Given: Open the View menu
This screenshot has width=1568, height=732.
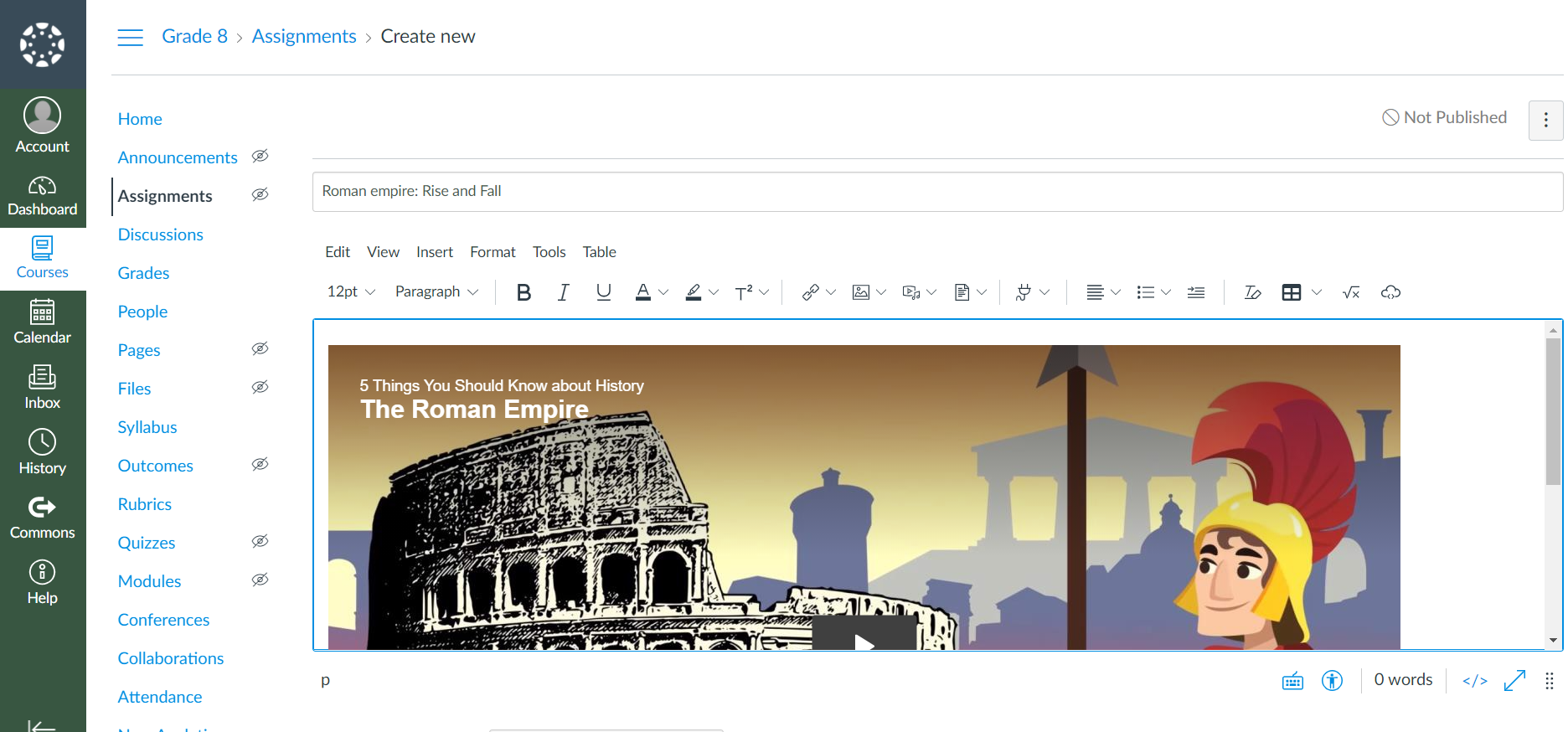Looking at the screenshot, I should (383, 252).
